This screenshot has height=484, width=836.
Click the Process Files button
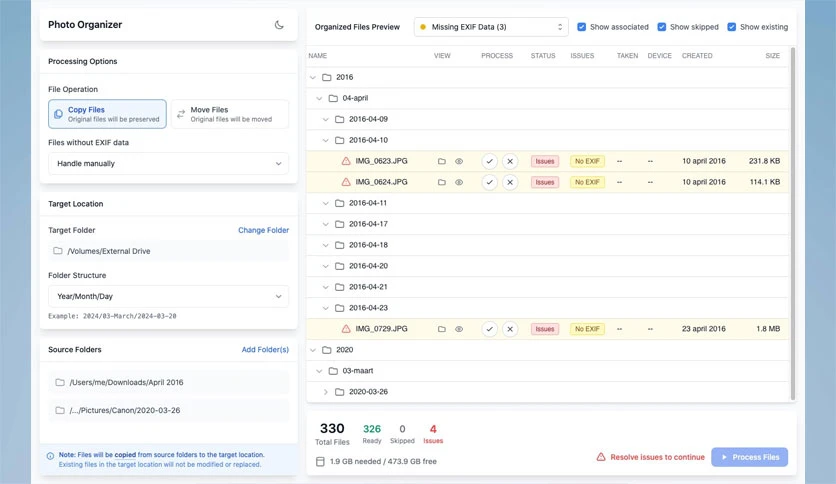click(749, 457)
